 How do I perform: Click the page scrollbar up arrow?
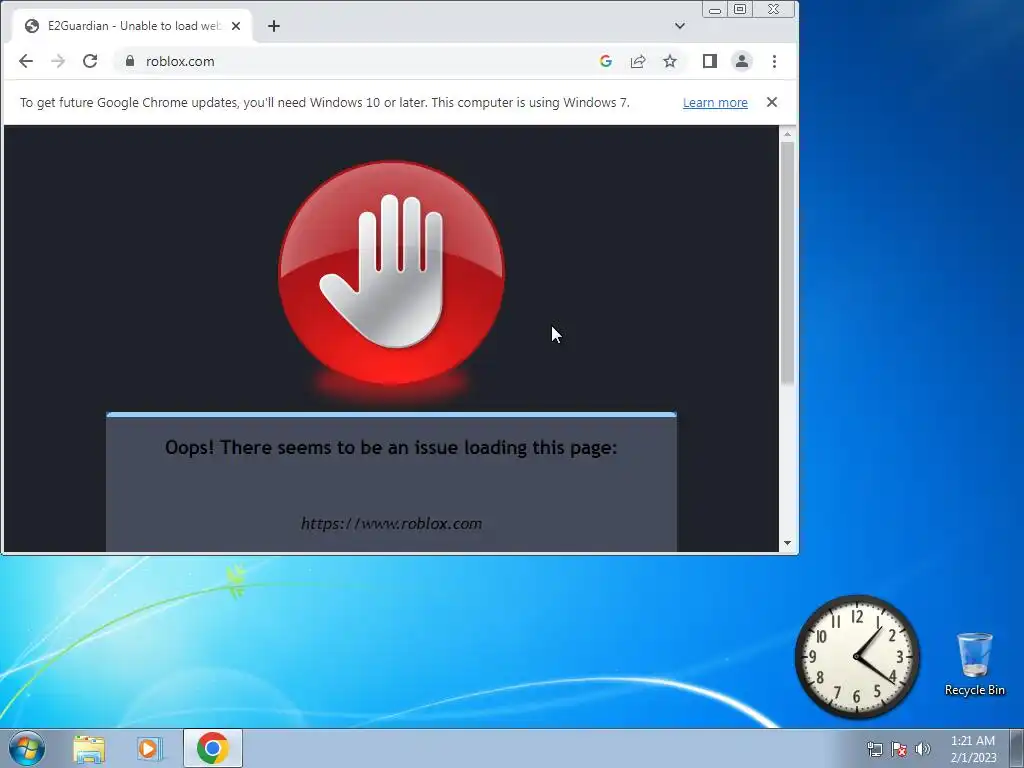788,134
